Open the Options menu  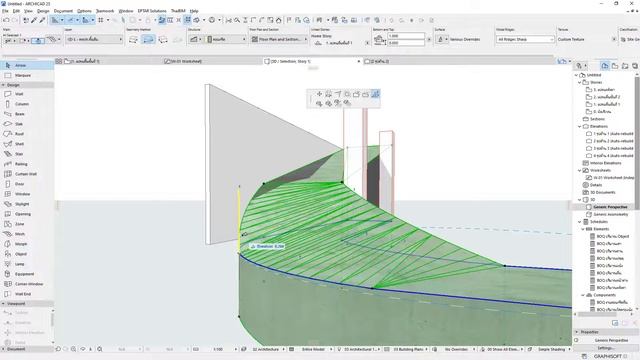pyautogui.click(x=84, y=11)
